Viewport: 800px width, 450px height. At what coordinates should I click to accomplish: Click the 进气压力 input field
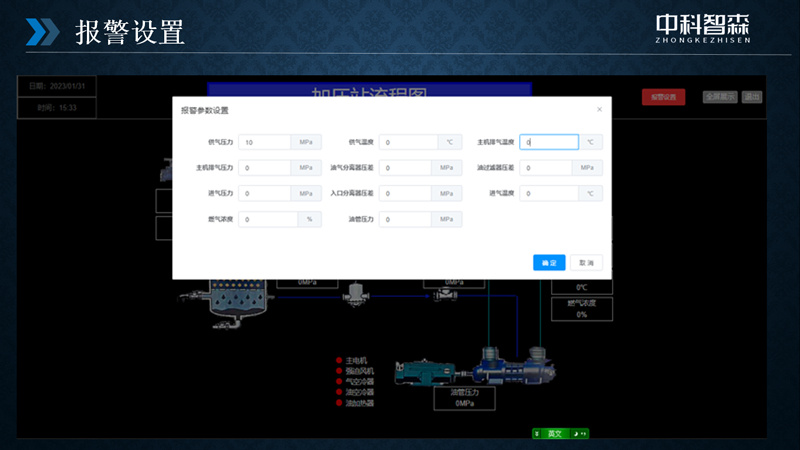[x=264, y=193]
